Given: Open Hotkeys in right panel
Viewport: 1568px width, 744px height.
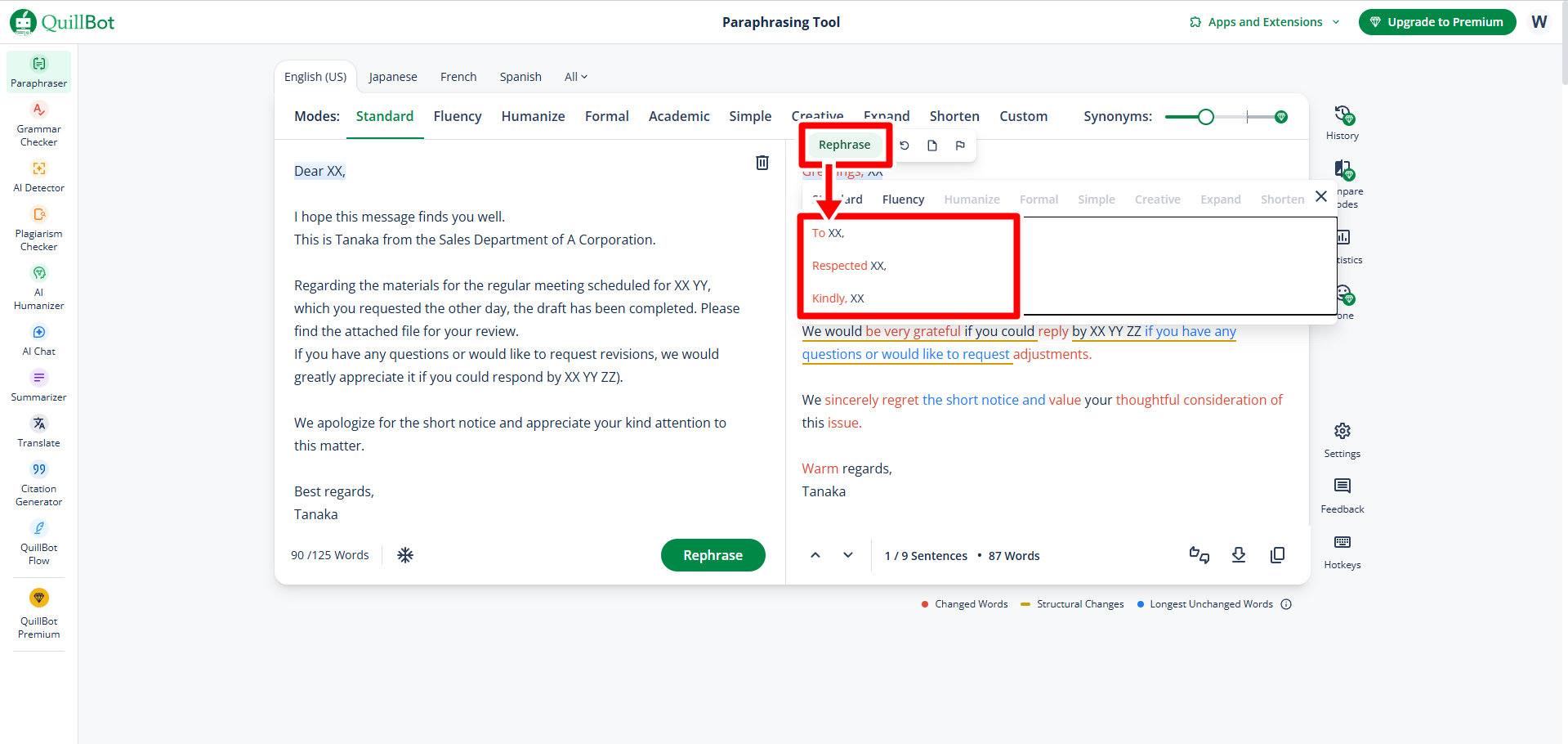Looking at the screenshot, I should (x=1342, y=552).
